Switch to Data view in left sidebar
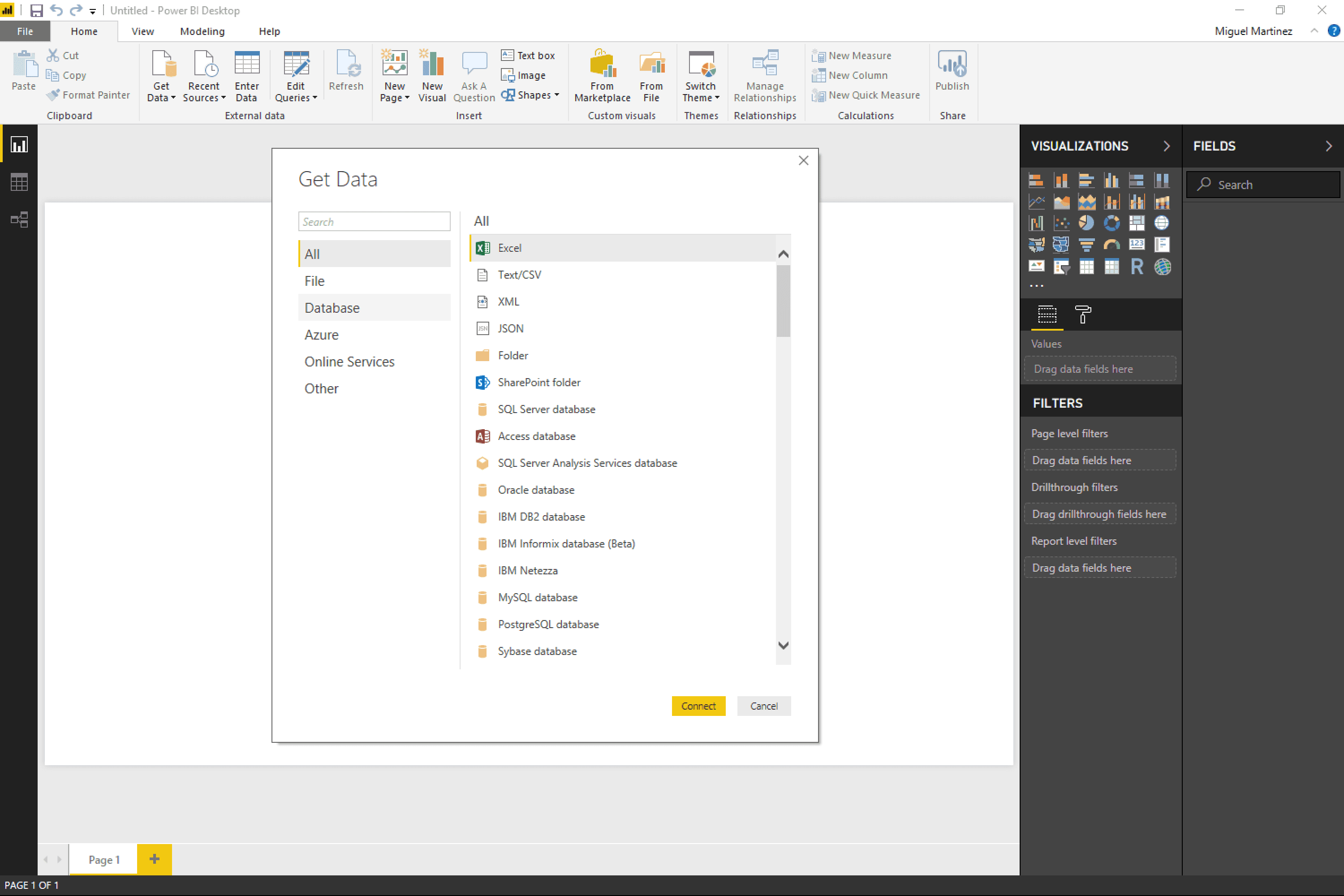This screenshot has height=896, width=1344. click(19, 182)
